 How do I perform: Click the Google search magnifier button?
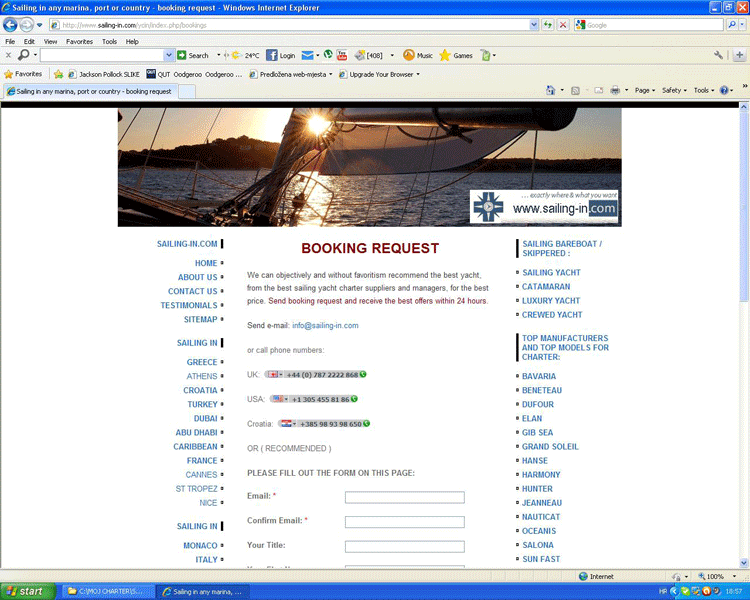pyautogui.click(x=732, y=25)
